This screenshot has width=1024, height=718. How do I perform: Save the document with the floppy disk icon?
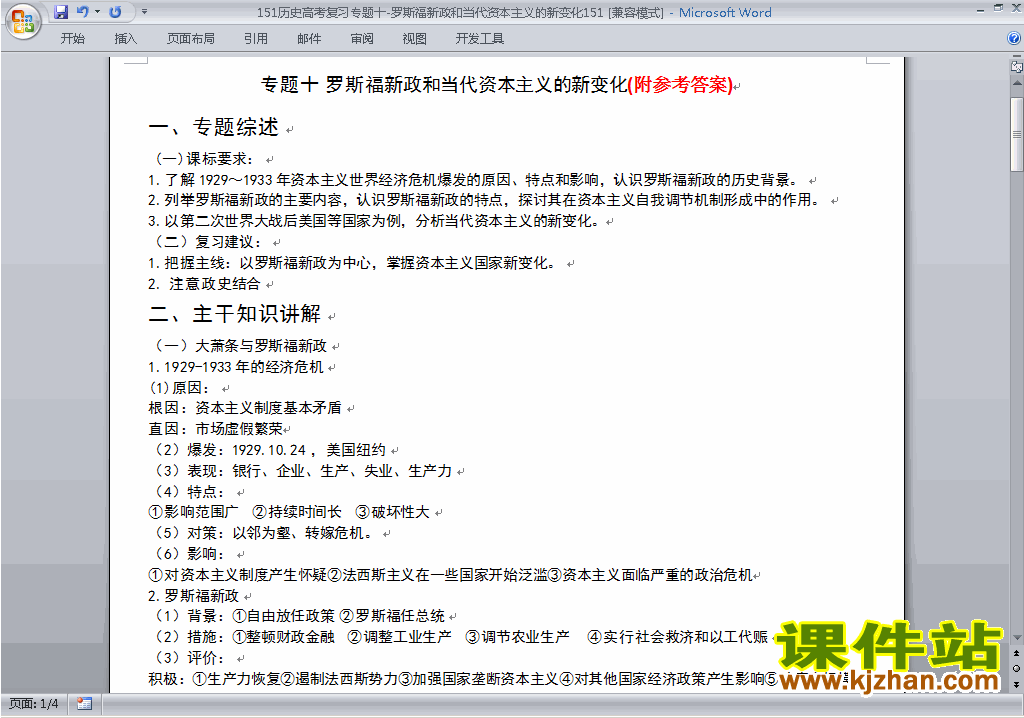(61, 12)
